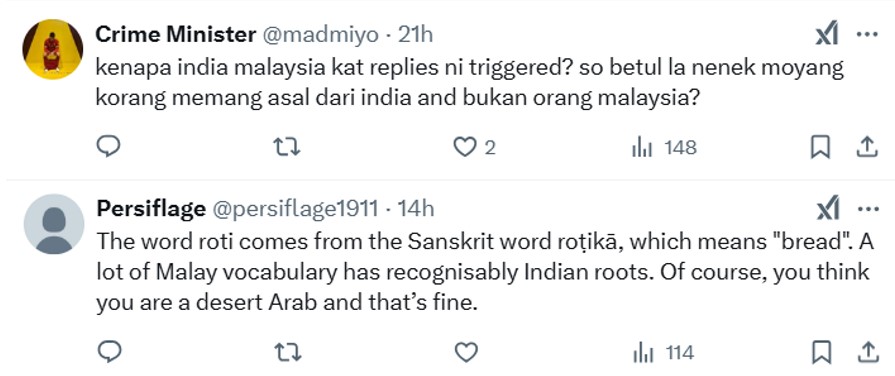Image resolution: width=895 pixels, height=376 pixels.
Task: Bookmark the Crime Minister tweet
Action: (x=820, y=148)
